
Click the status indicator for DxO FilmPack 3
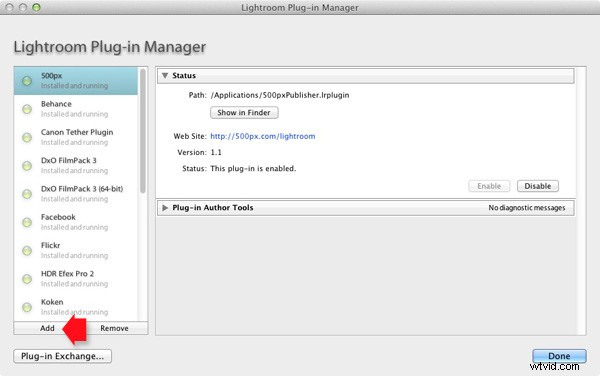click(27, 166)
